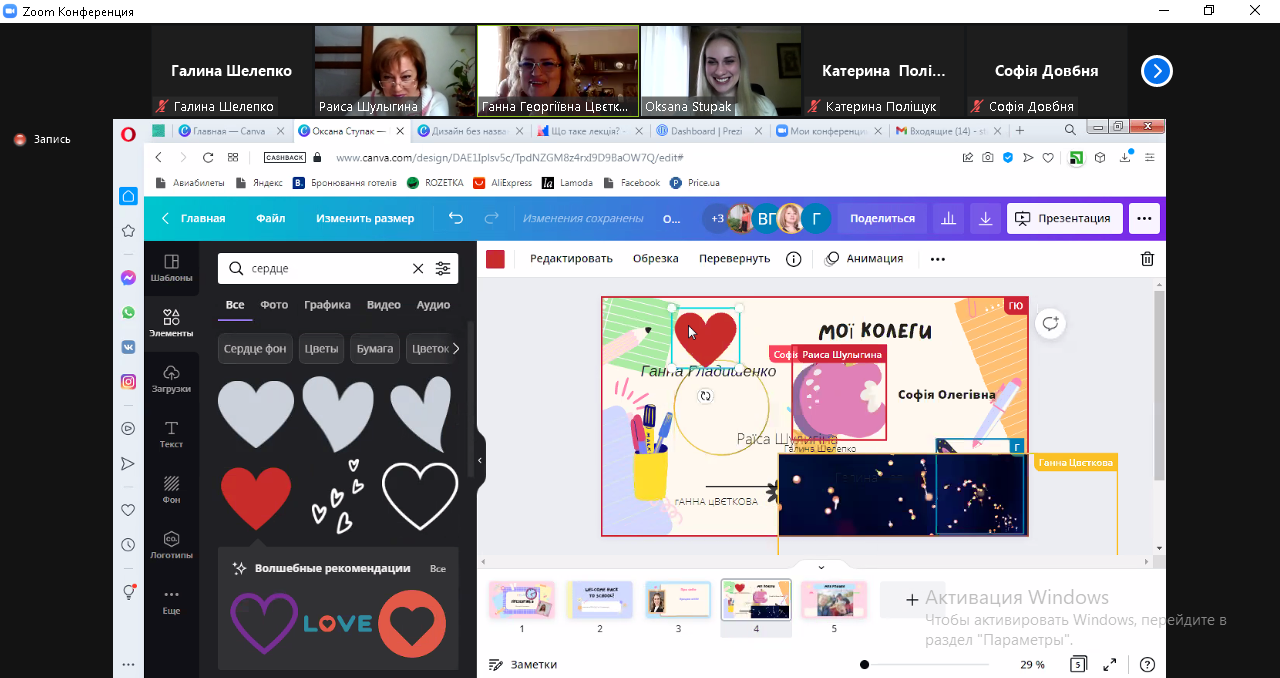Open the Uploads (Загрузки) panel
The width and height of the screenshot is (1280, 678).
(x=171, y=378)
